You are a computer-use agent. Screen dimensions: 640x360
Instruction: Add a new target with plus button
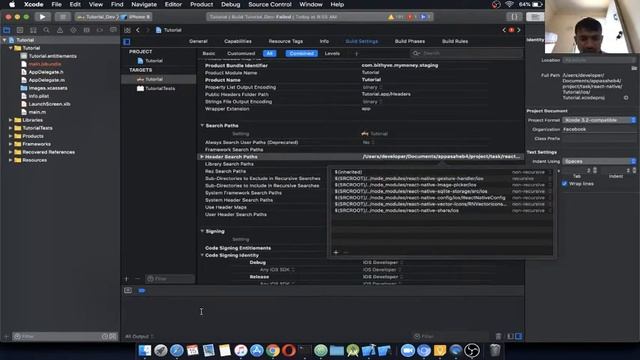pos(127,279)
